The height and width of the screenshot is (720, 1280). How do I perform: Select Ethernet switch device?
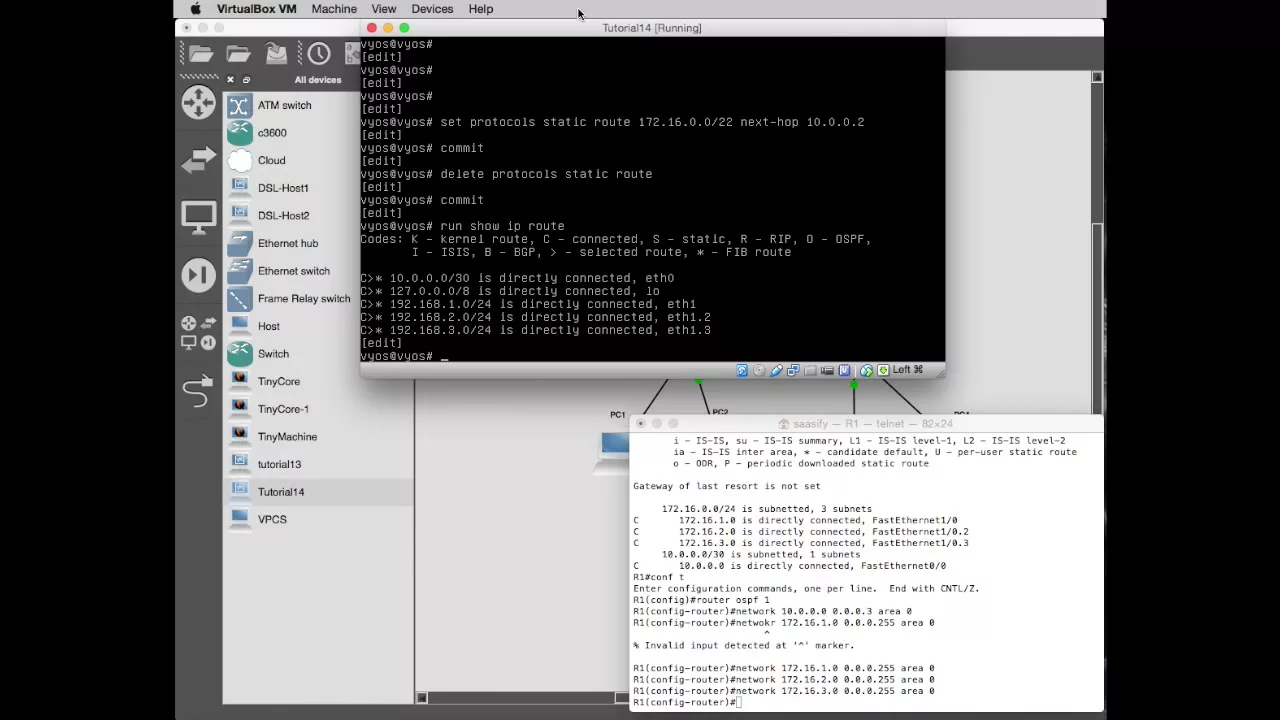tap(318, 271)
